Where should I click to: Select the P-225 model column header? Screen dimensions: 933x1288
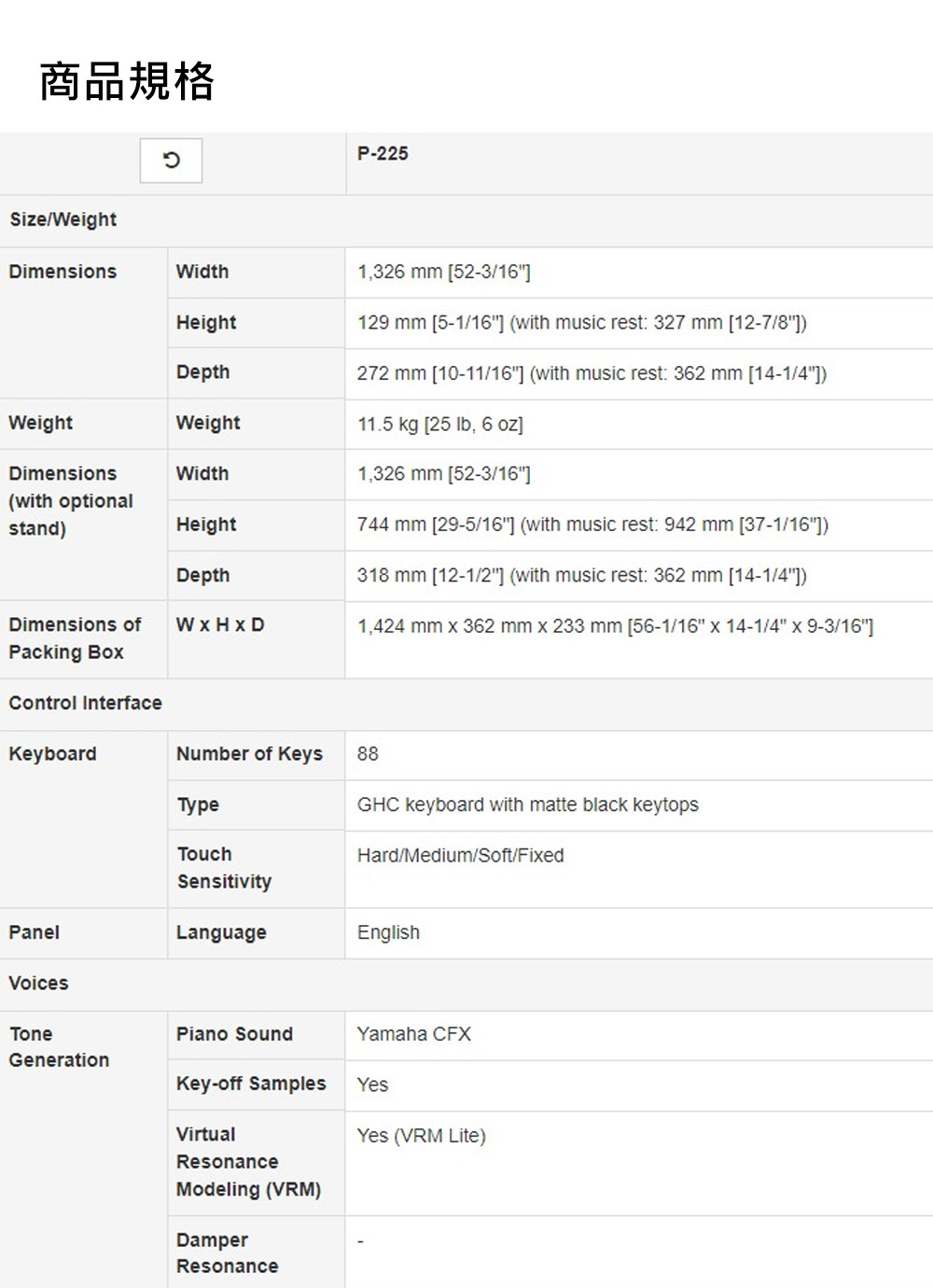[x=383, y=154]
